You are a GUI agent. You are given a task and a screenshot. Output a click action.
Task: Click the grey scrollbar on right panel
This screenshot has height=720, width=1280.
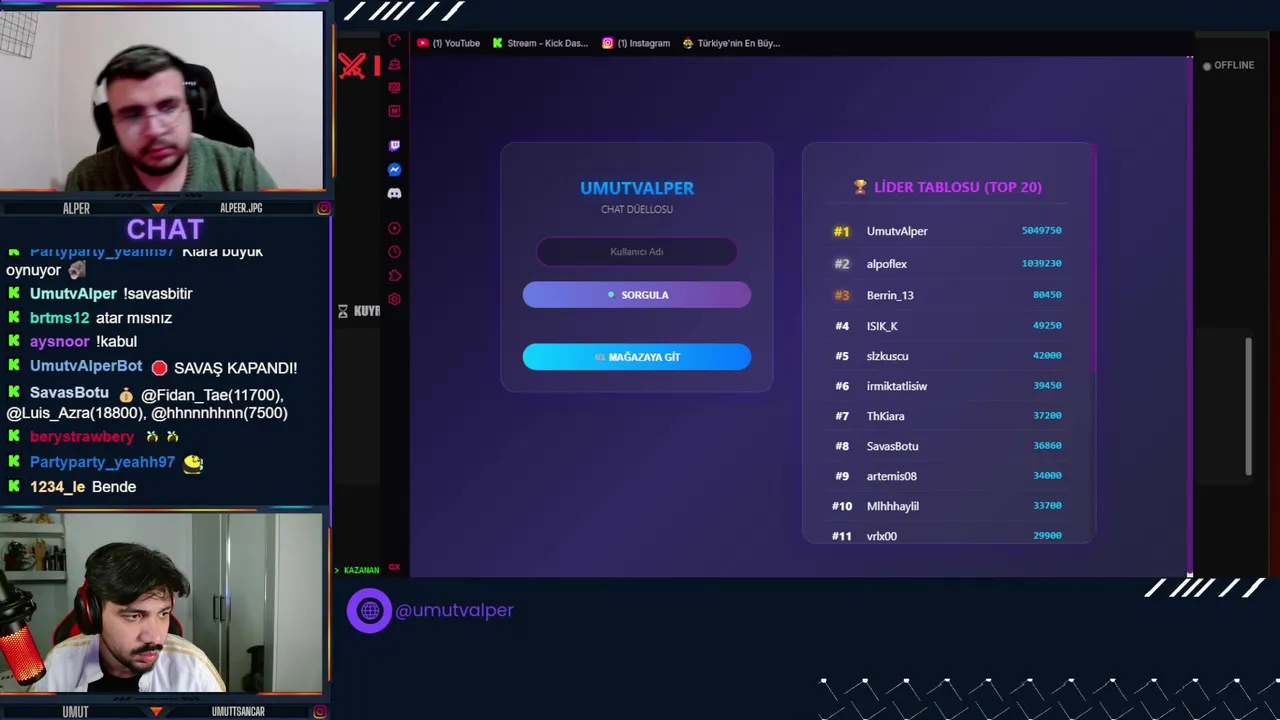point(1248,407)
